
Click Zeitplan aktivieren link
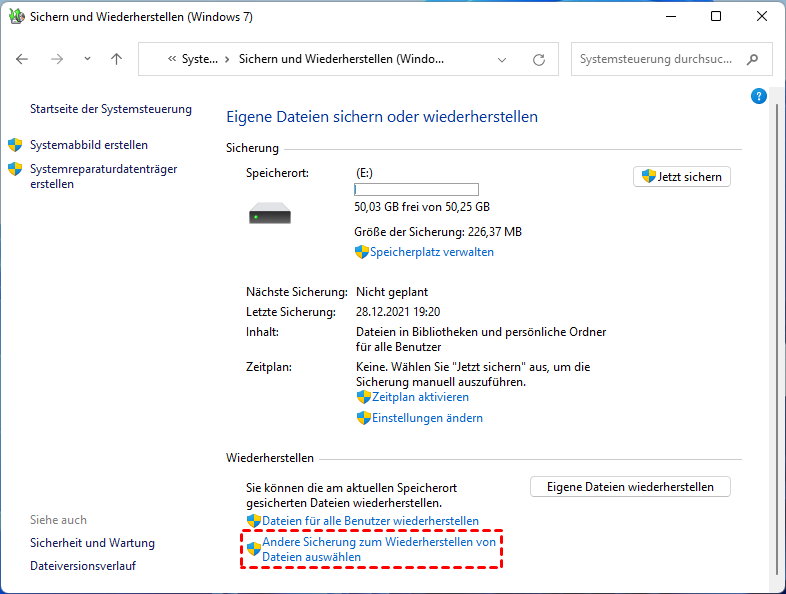click(x=420, y=397)
